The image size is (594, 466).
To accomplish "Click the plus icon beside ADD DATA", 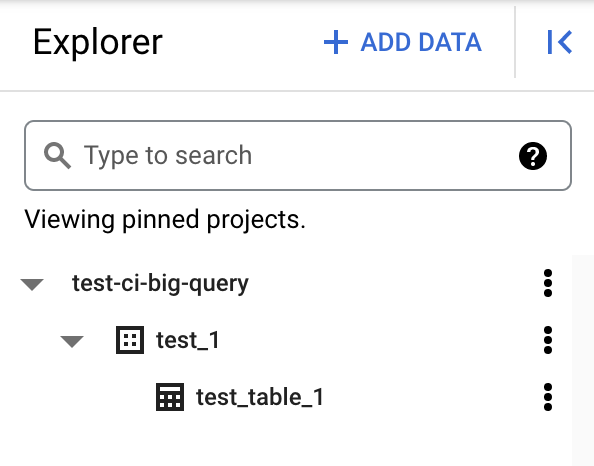I will [x=336, y=42].
